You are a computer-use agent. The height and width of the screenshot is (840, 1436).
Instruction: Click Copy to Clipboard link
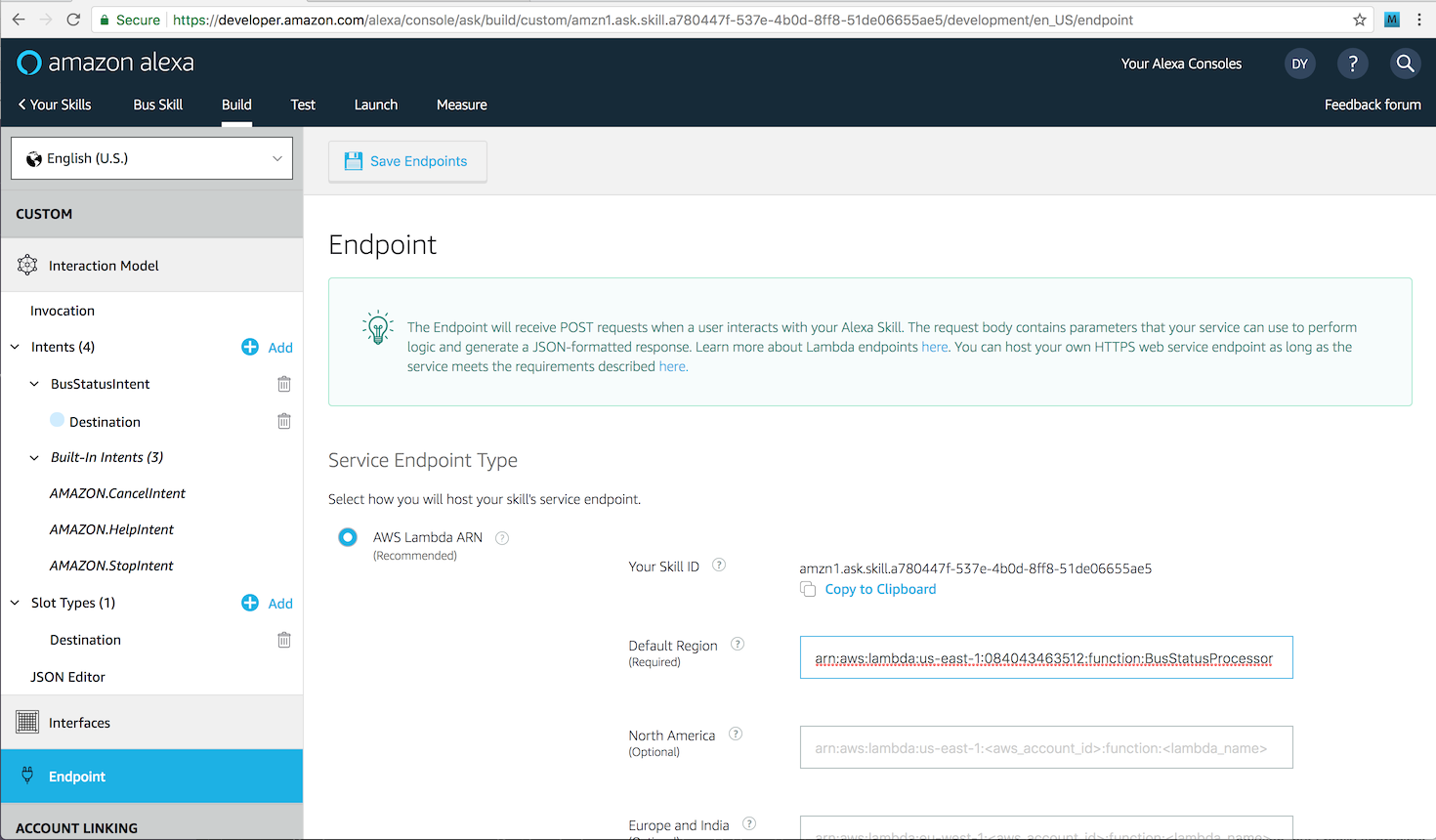[880, 589]
